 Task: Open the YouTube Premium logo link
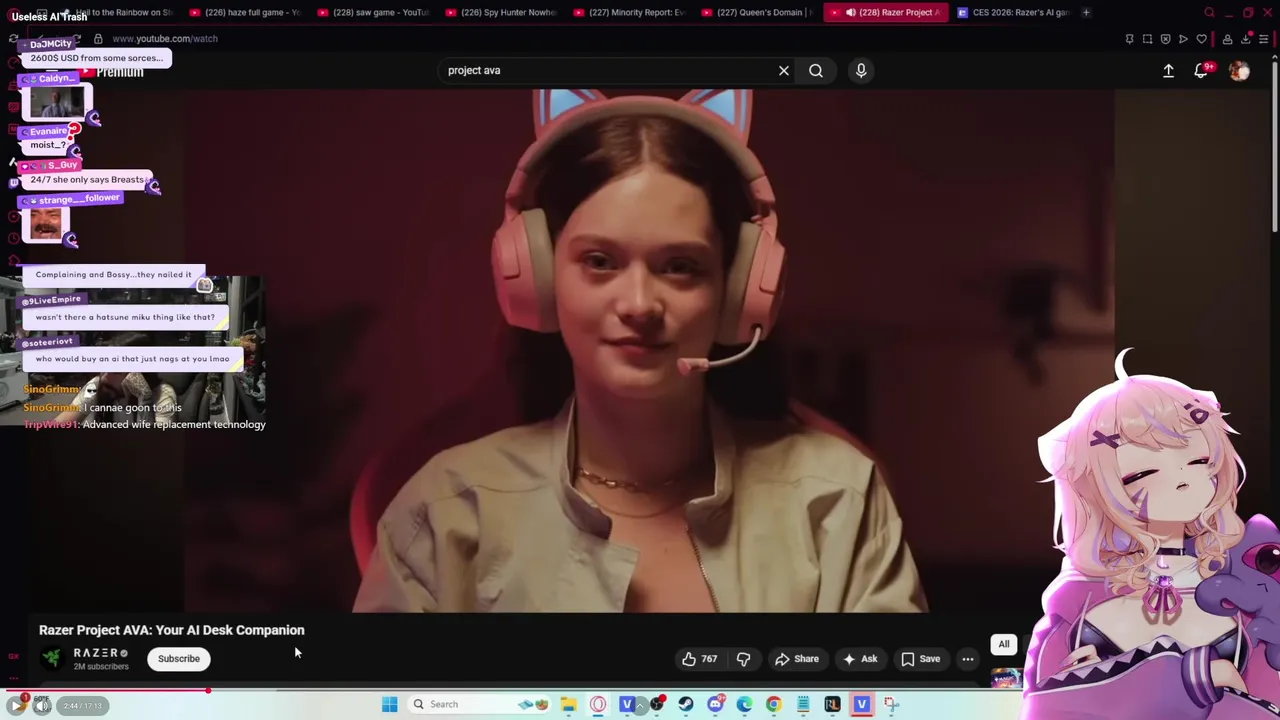[113, 71]
